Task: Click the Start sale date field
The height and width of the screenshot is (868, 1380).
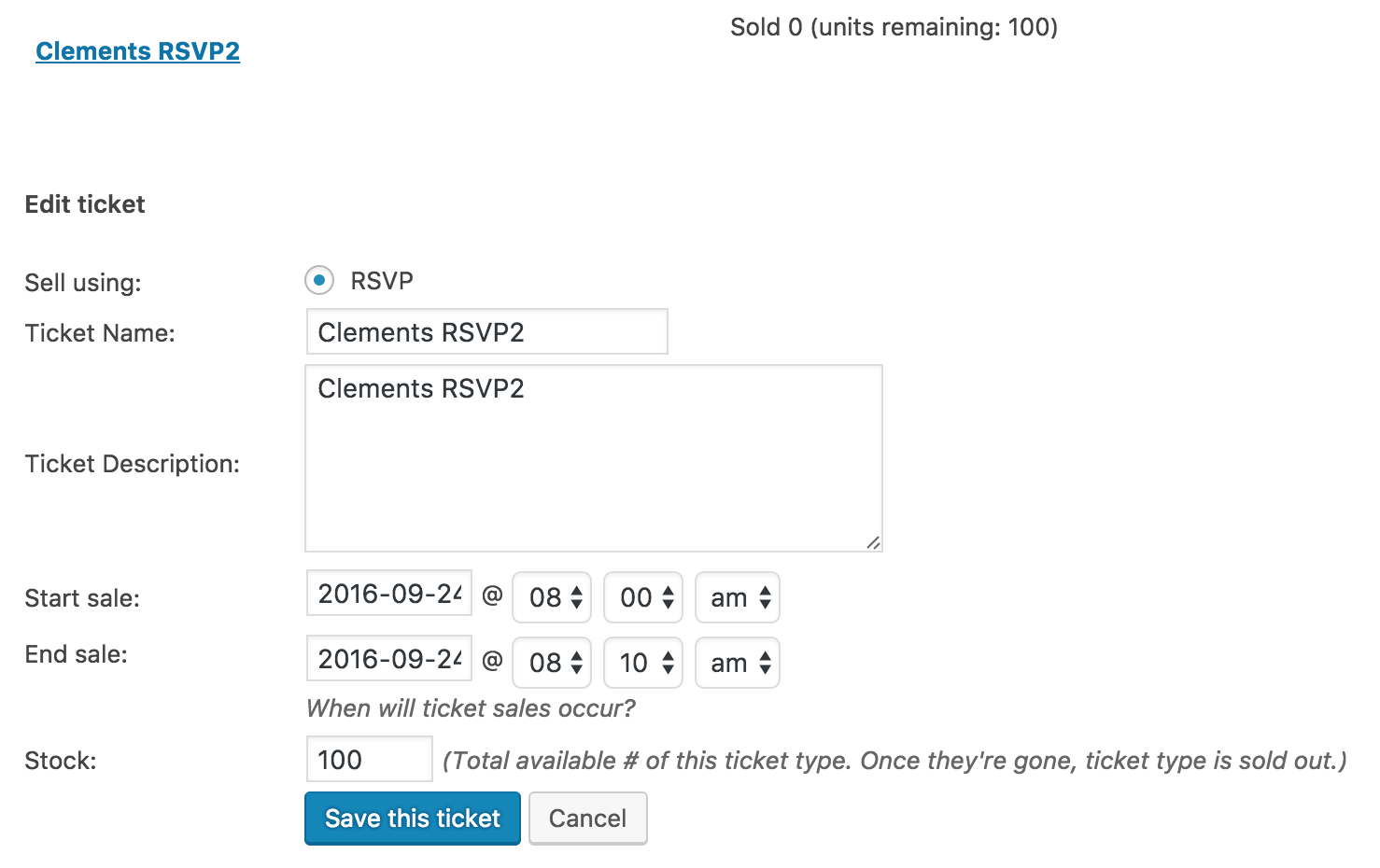Action: [x=389, y=594]
